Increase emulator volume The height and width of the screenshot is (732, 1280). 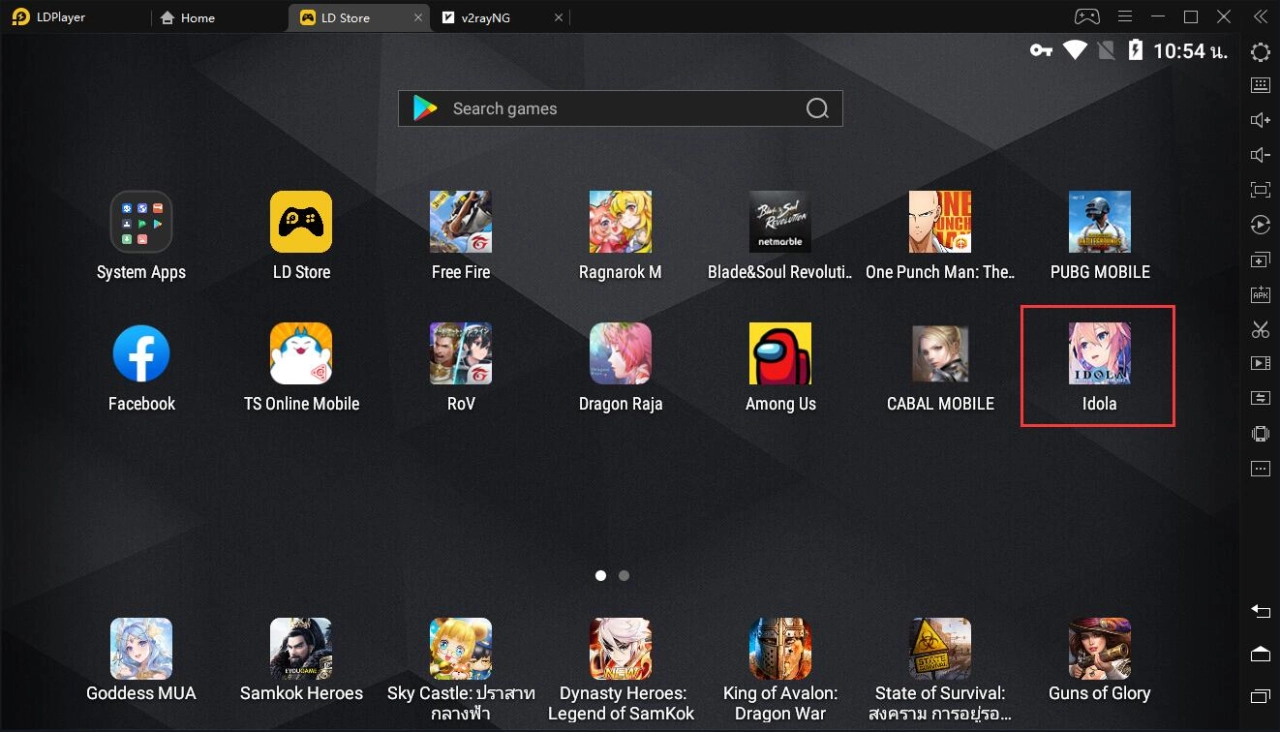[x=1260, y=119]
